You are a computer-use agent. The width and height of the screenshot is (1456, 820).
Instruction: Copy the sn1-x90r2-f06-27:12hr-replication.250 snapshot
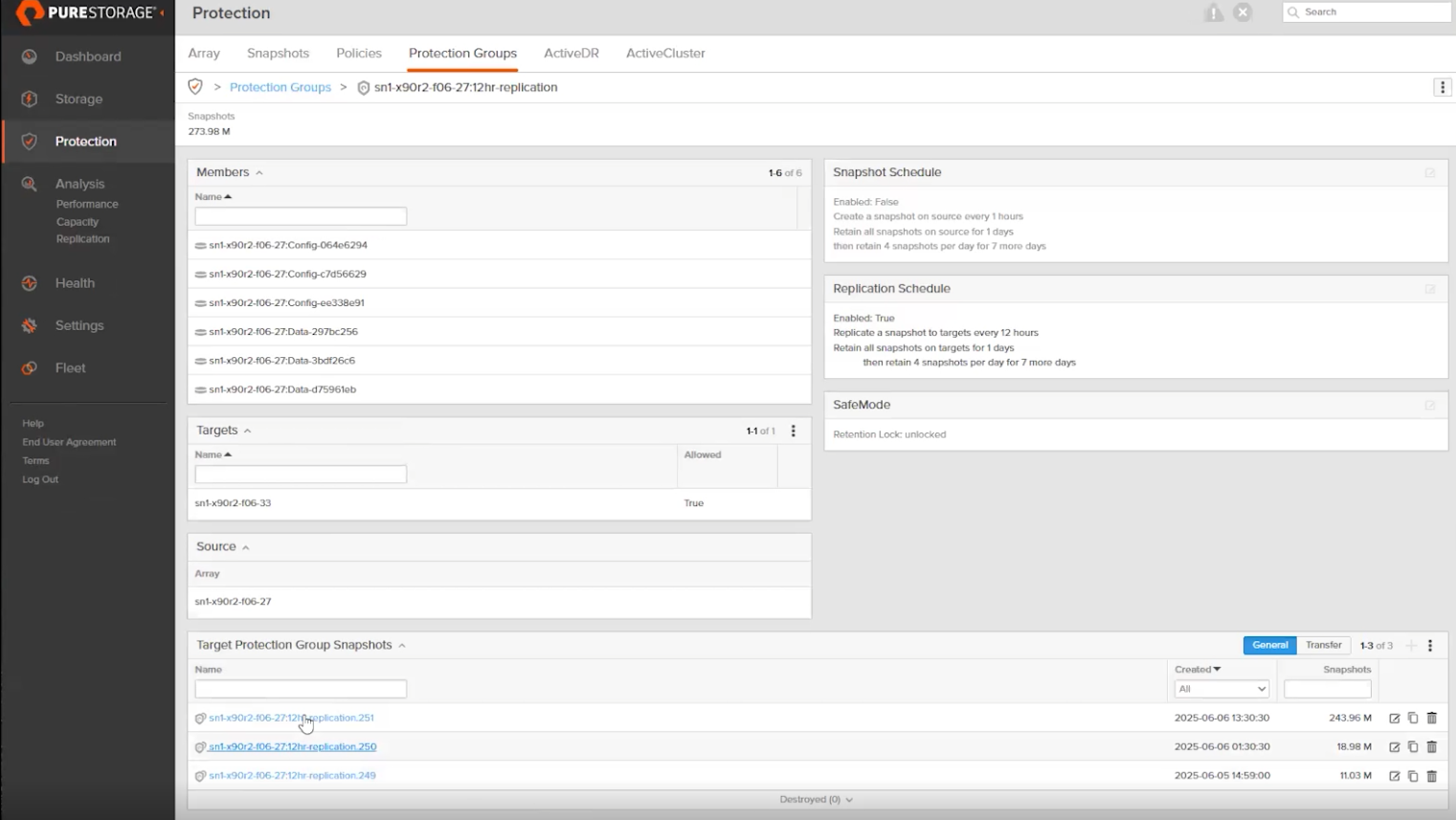coord(1413,746)
